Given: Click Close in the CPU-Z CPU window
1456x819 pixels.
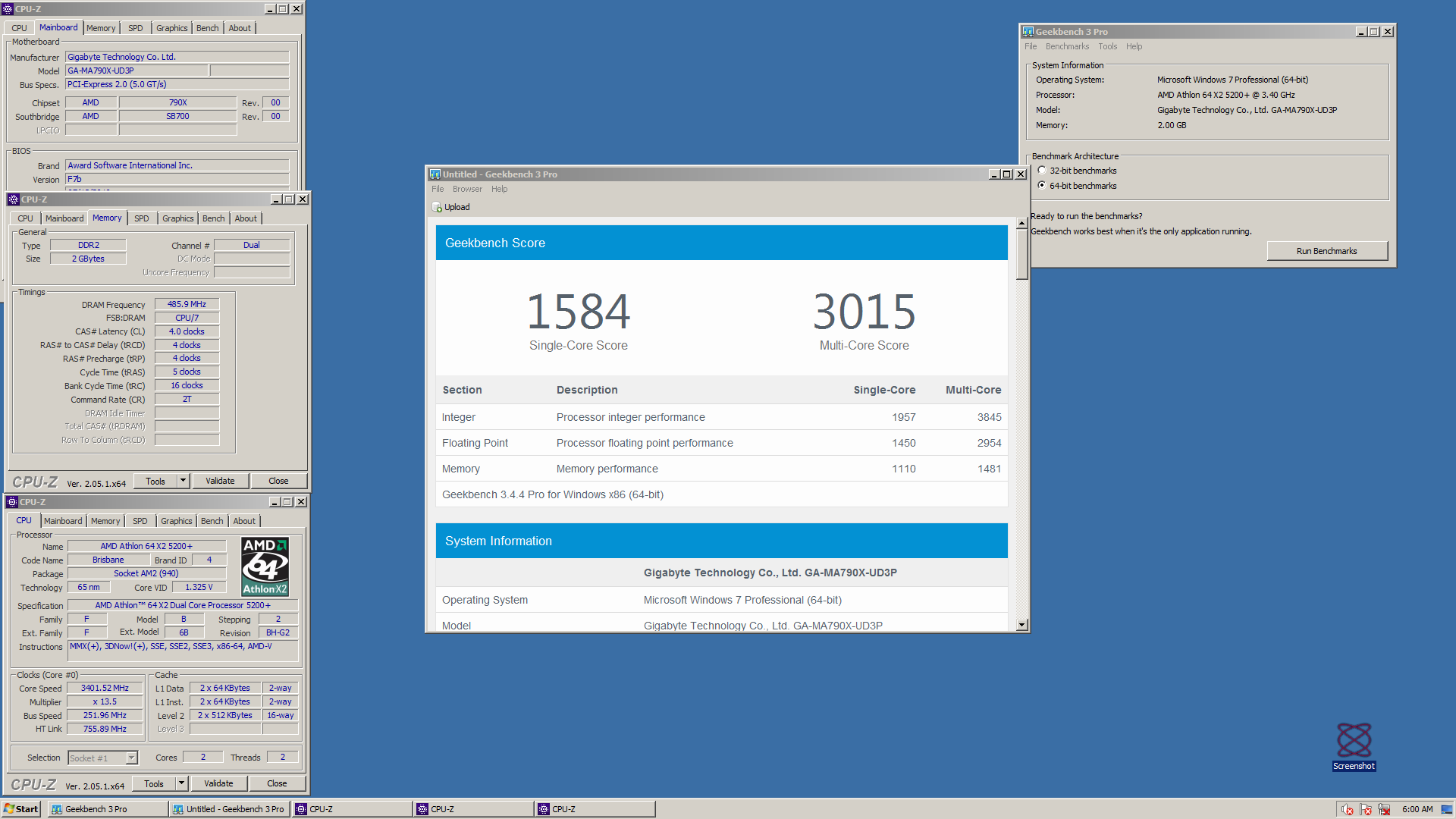Looking at the screenshot, I should coord(277,783).
